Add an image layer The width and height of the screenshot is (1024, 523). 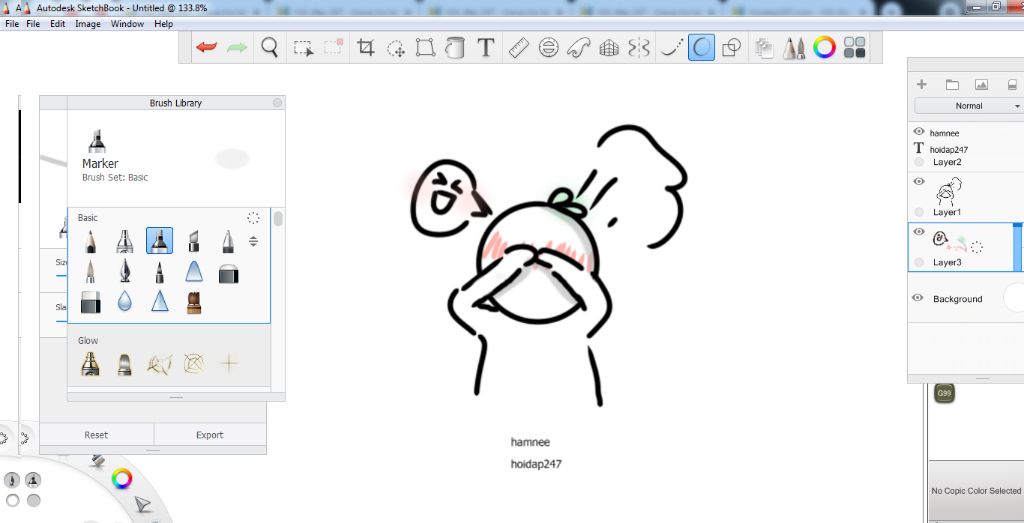click(981, 84)
